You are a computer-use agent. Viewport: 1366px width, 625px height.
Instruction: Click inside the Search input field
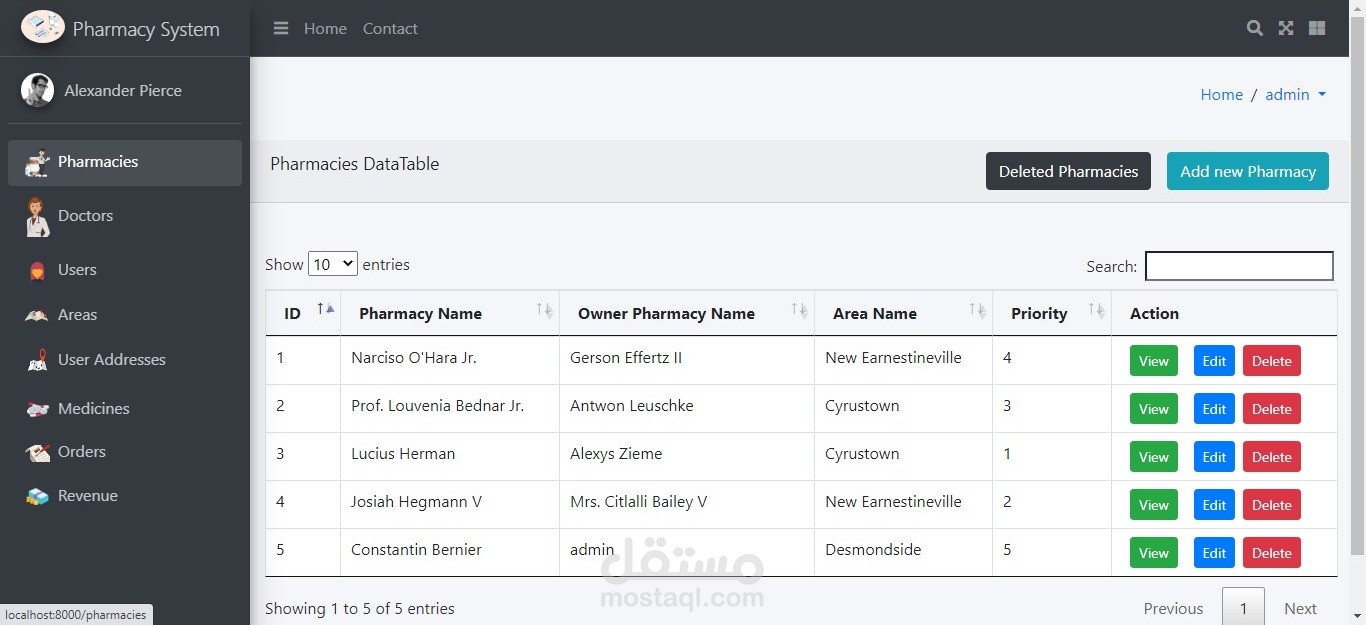click(1239, 266)
